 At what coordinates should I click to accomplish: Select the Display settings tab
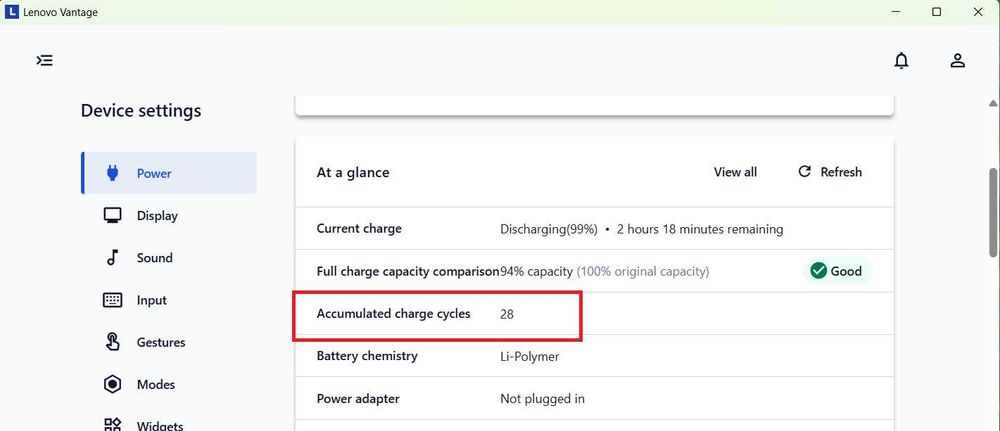pos(157,215)
